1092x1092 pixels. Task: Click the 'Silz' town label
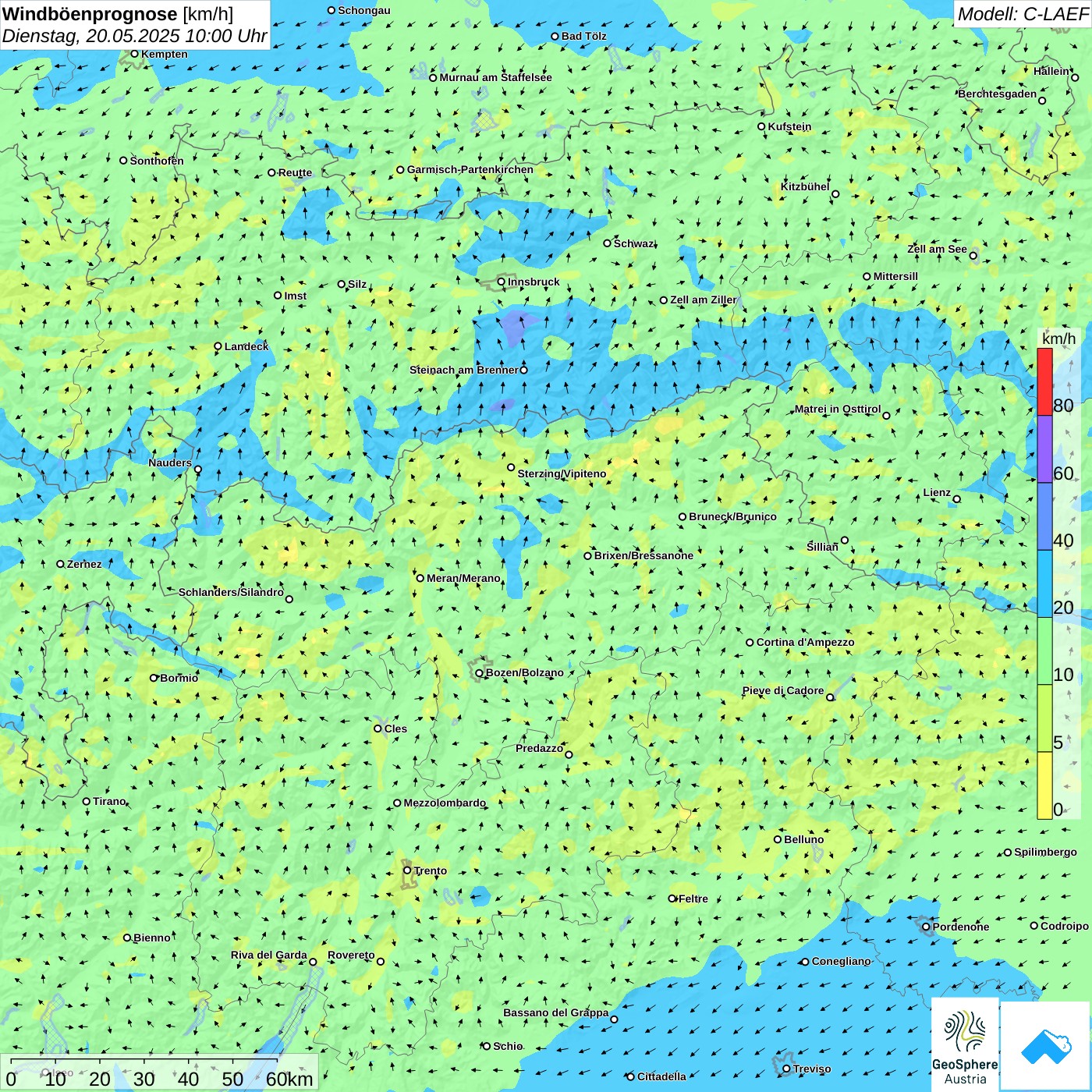(357, 284)
